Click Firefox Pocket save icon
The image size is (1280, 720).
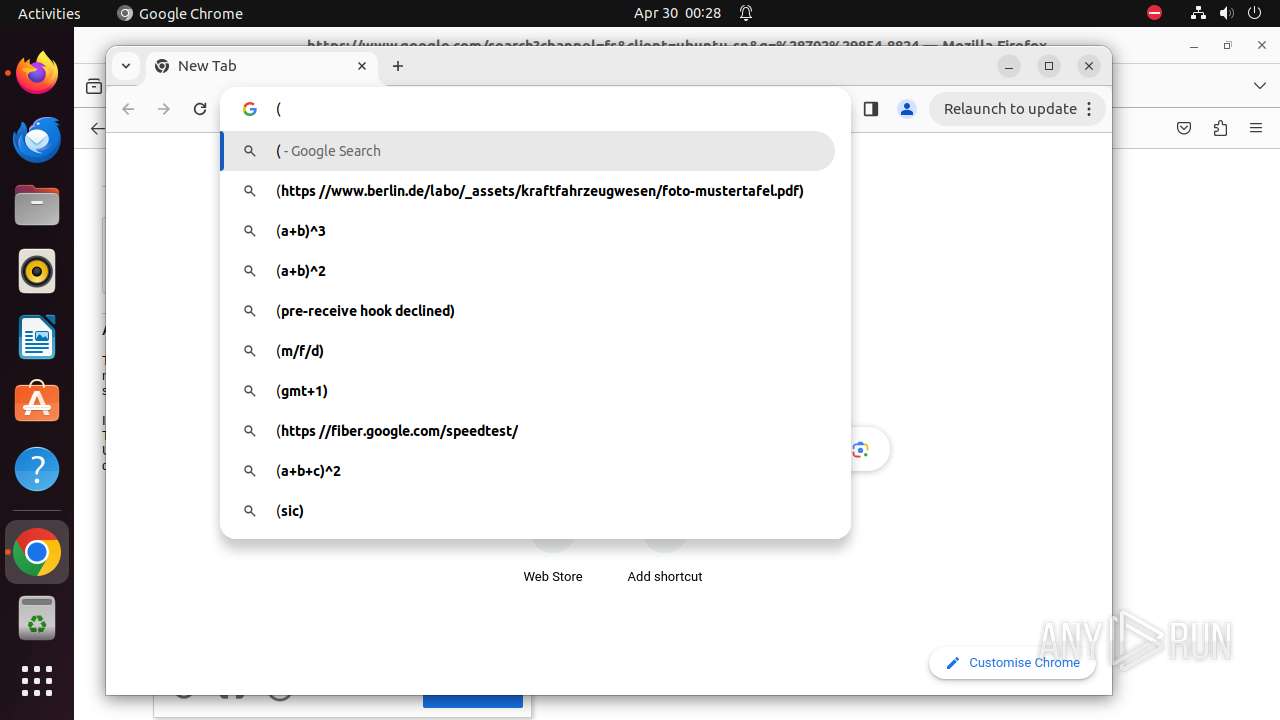[x=1184, y=128]
